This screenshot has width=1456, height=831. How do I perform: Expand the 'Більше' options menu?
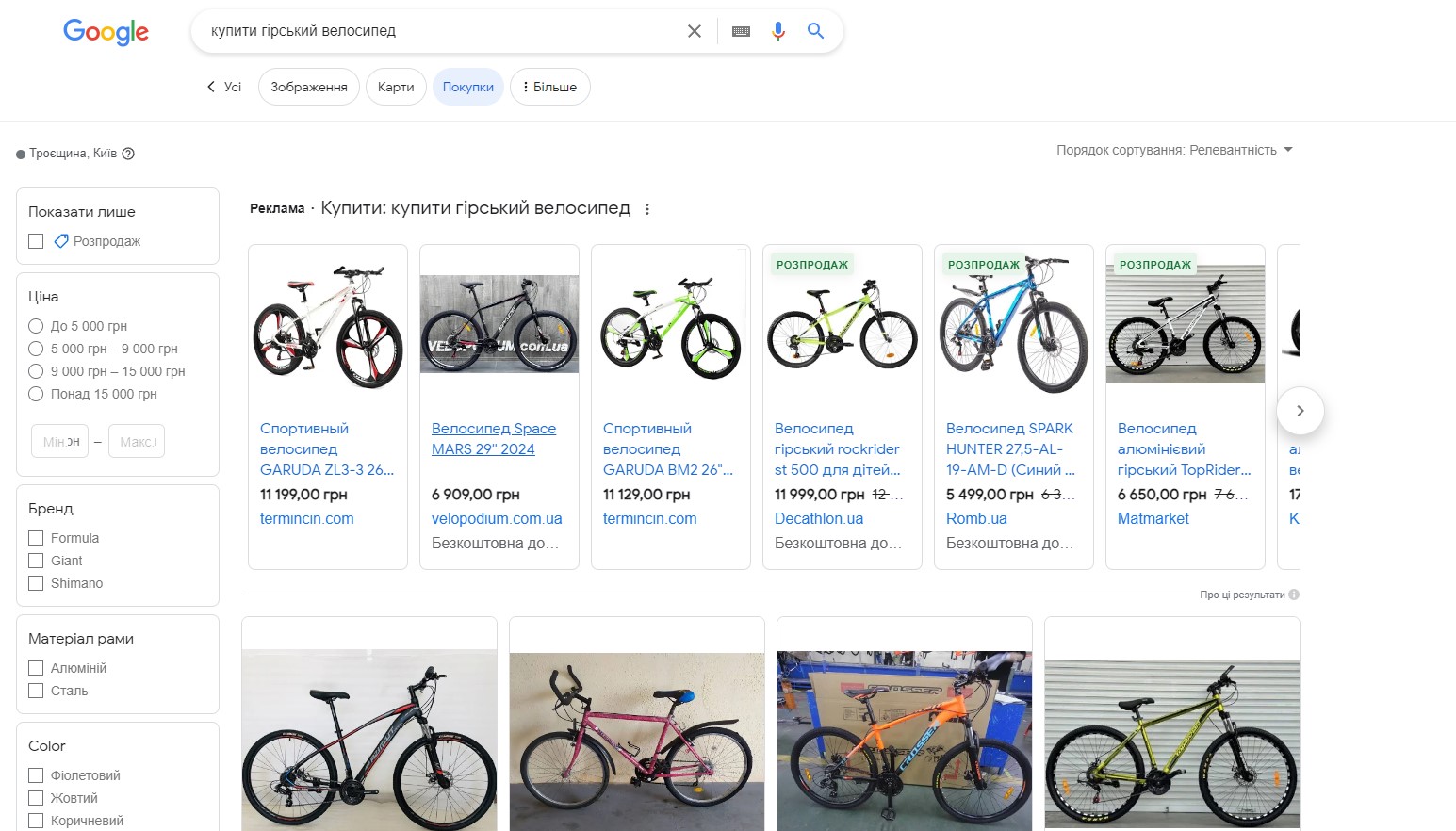549,87
